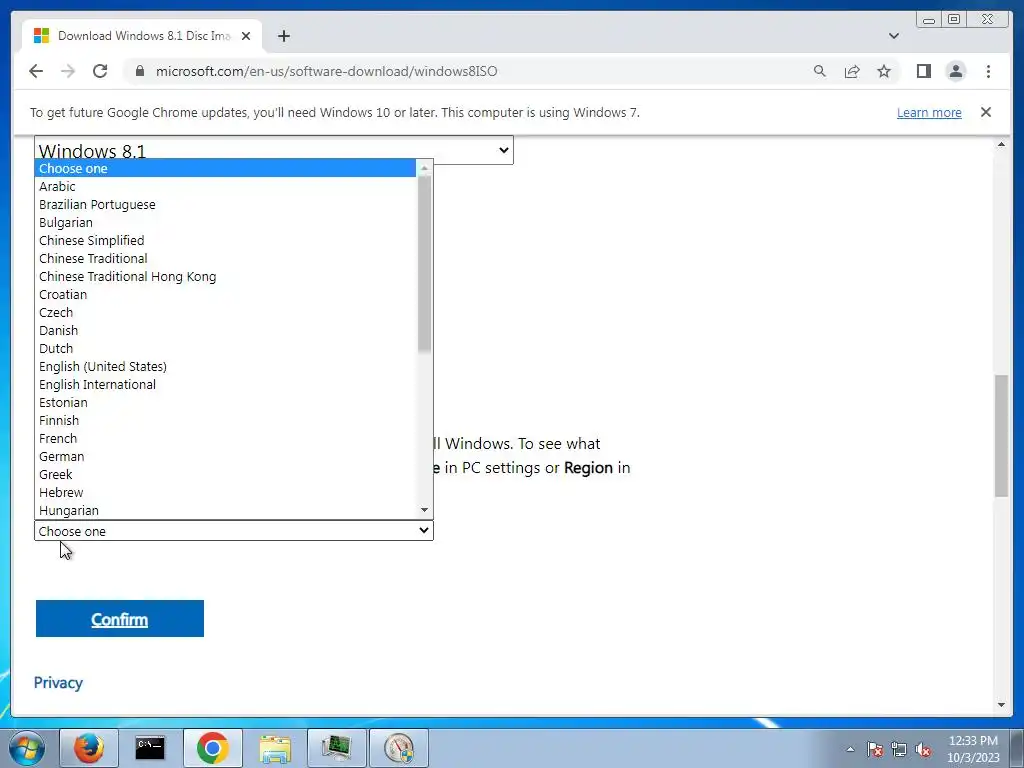The height and width of the screenshot is (768, 1024).
Task: Open Learn more link about Chrome updates
Action: click(929, 112)
